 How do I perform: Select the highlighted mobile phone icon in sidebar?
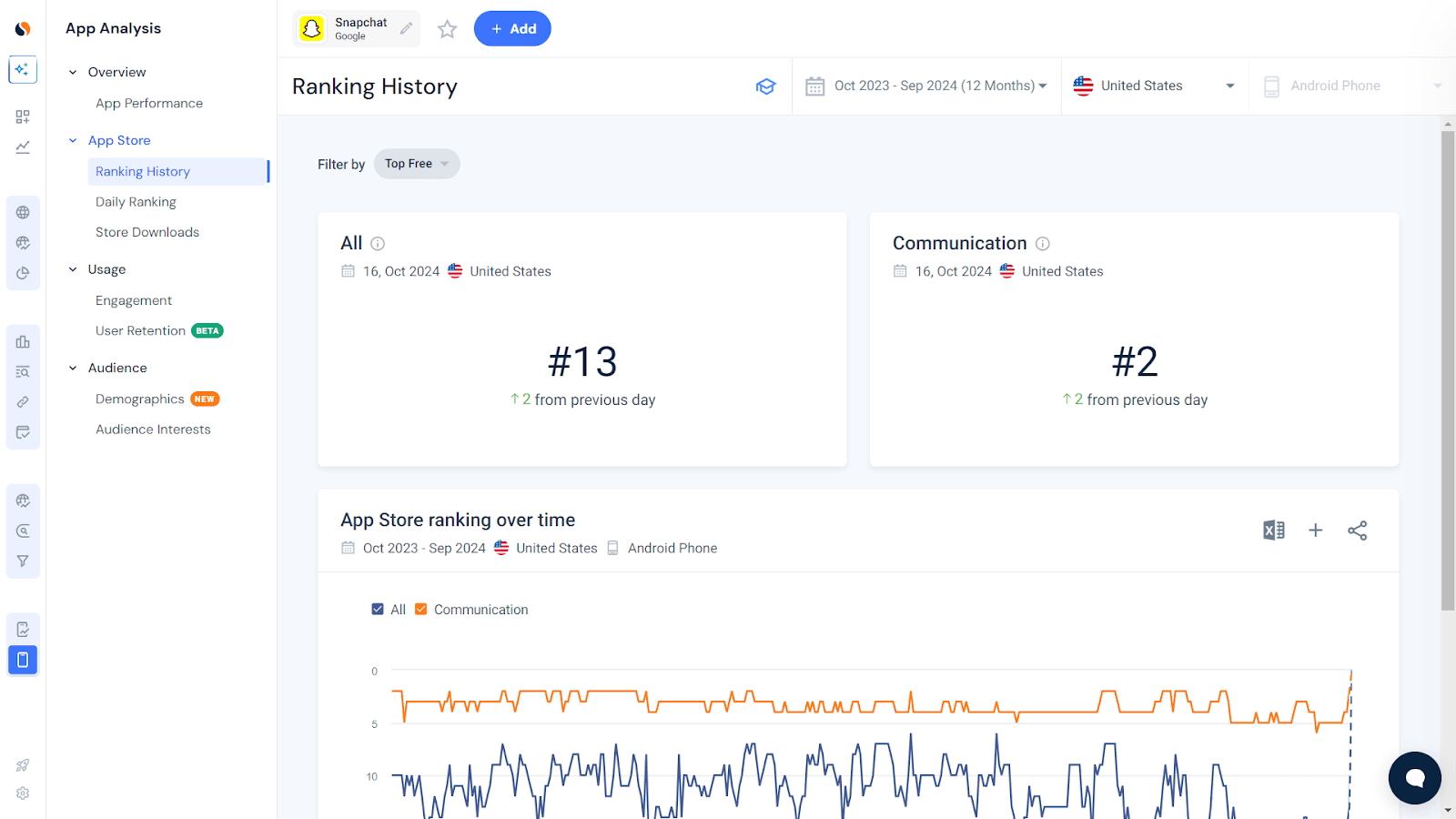coord(22,660)
